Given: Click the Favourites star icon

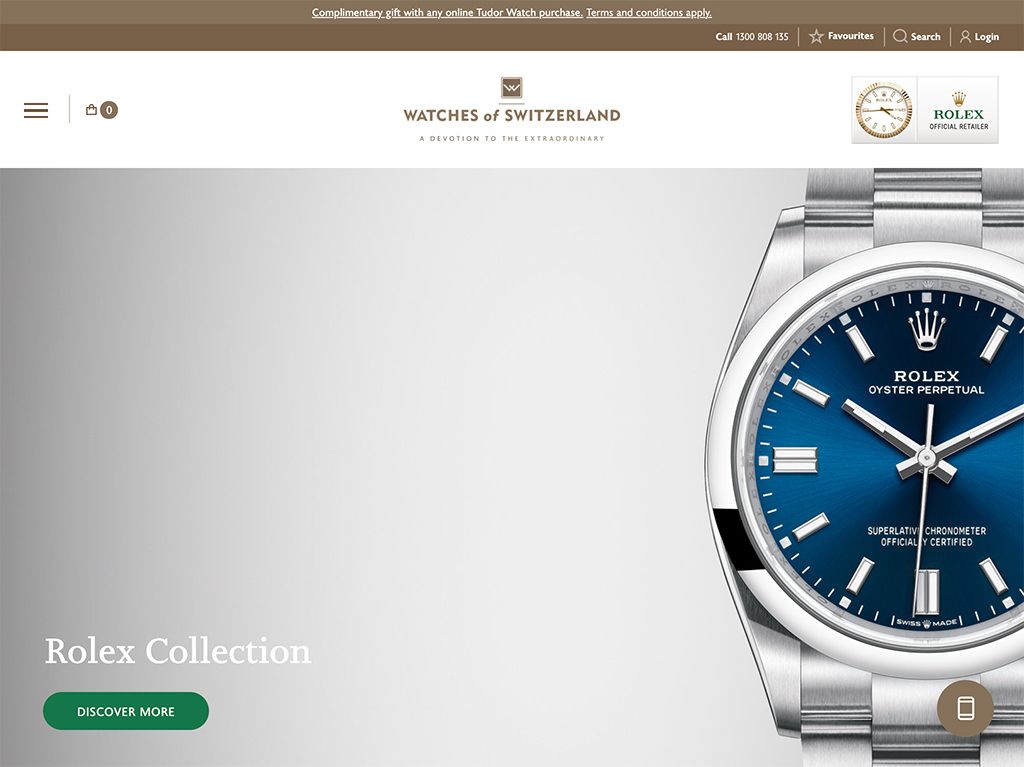Looking at the screenshot, I should pos(816,37).
